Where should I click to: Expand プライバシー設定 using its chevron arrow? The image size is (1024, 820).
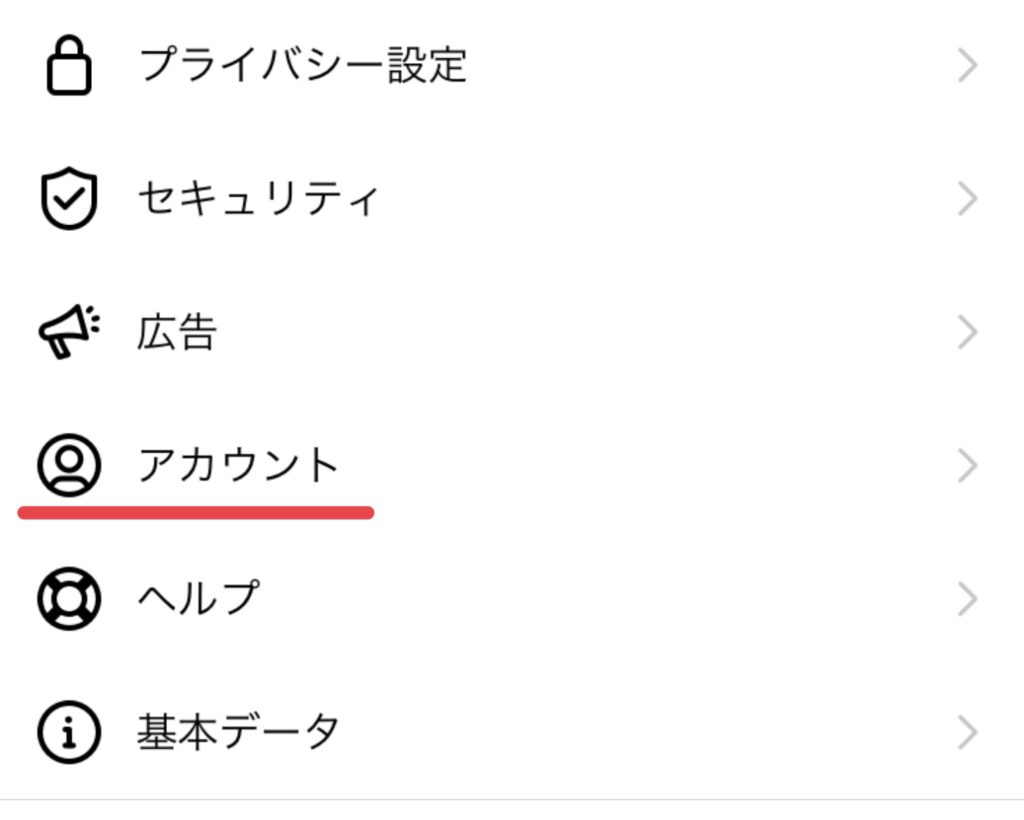tap(966, 67)
